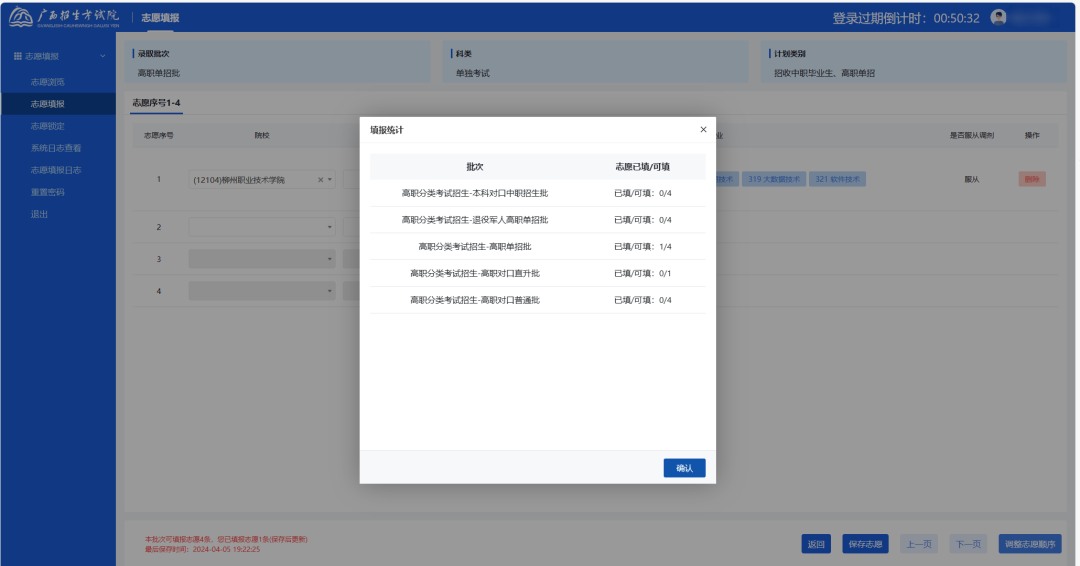Click the red 删除 button in row 1
The image size is (1080, 566).
click(1031, 179)
